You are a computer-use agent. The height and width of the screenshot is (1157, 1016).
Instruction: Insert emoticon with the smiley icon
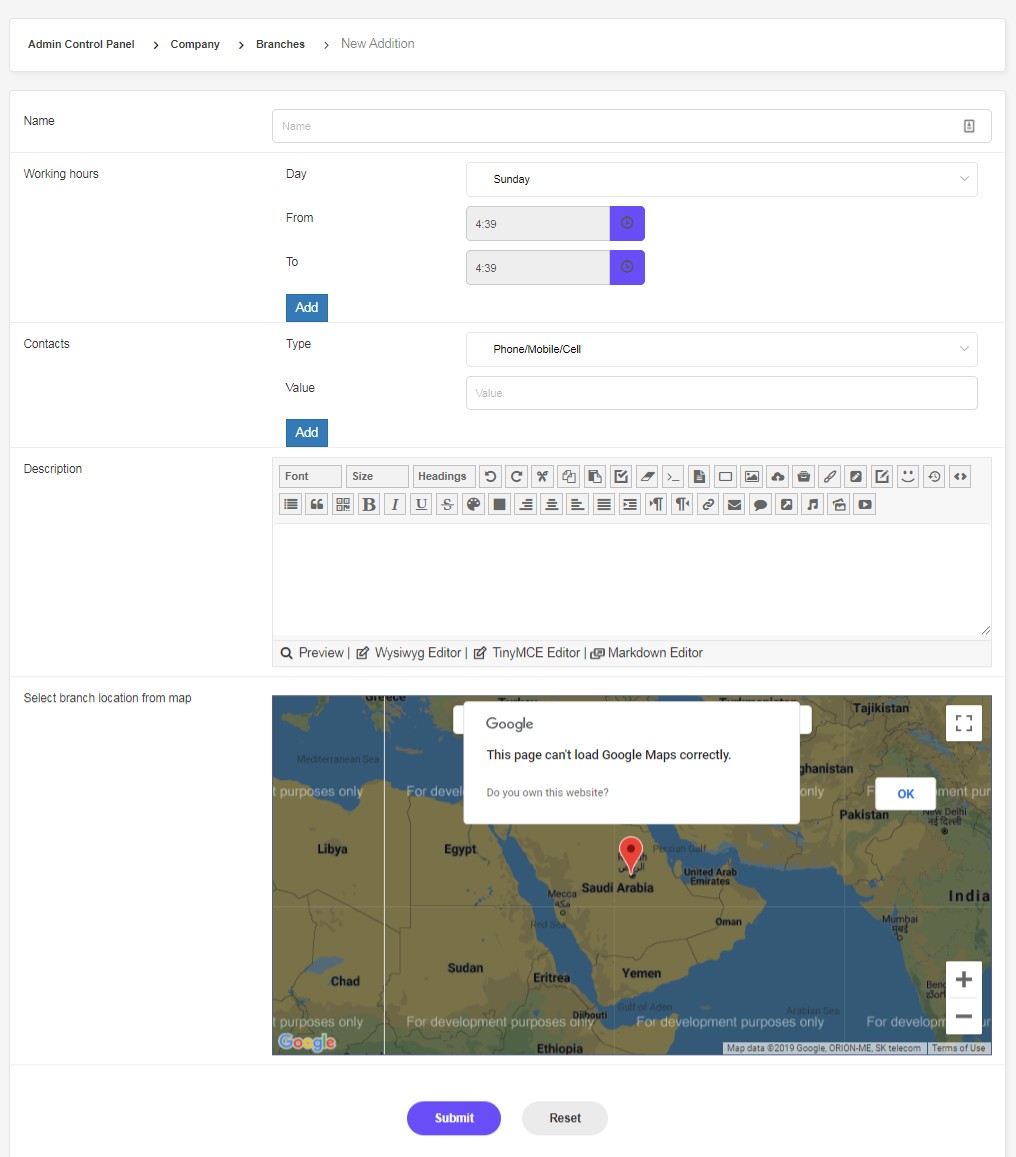click(908, 477)
